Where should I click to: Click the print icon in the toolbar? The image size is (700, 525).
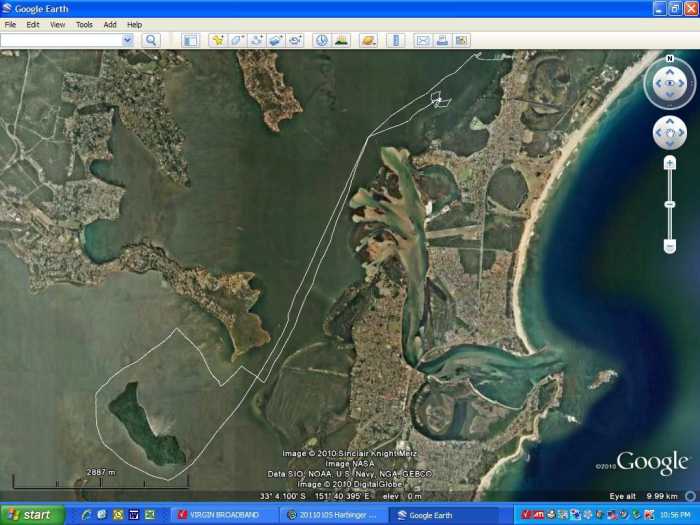[441, 40]
